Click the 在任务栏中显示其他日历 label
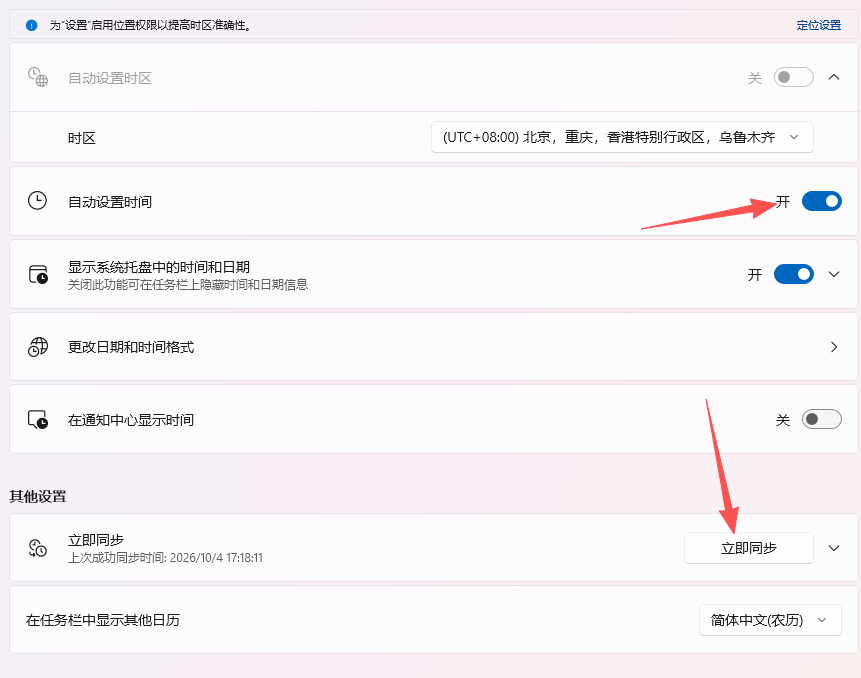The image size is (861, 678). (103, 620)
